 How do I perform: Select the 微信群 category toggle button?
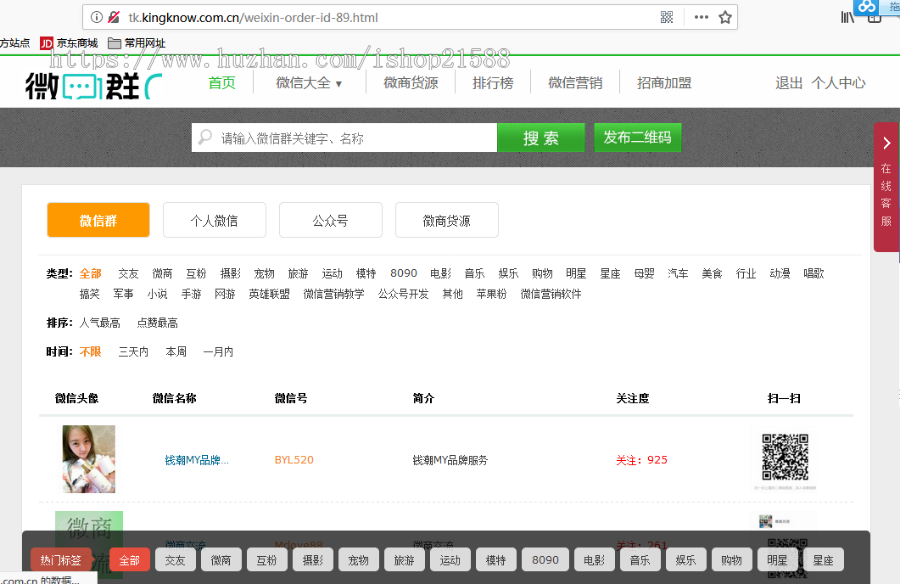97,220
